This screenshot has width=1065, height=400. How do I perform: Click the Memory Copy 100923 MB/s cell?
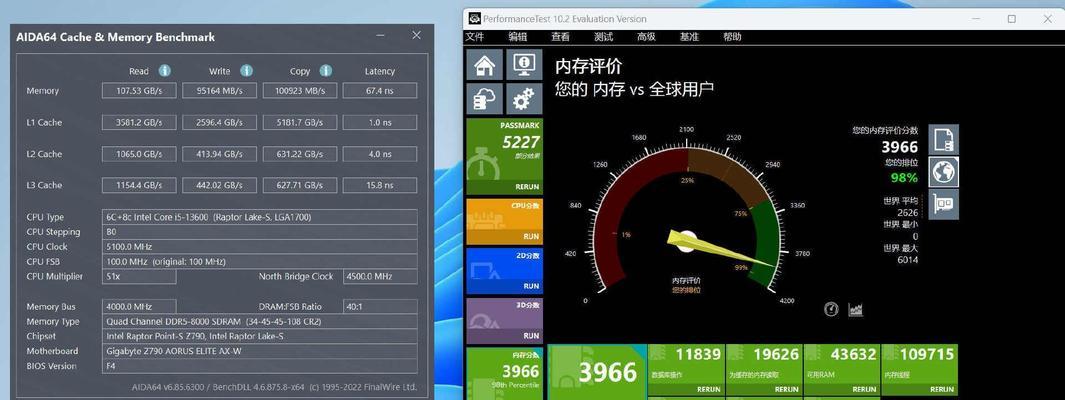300,90
